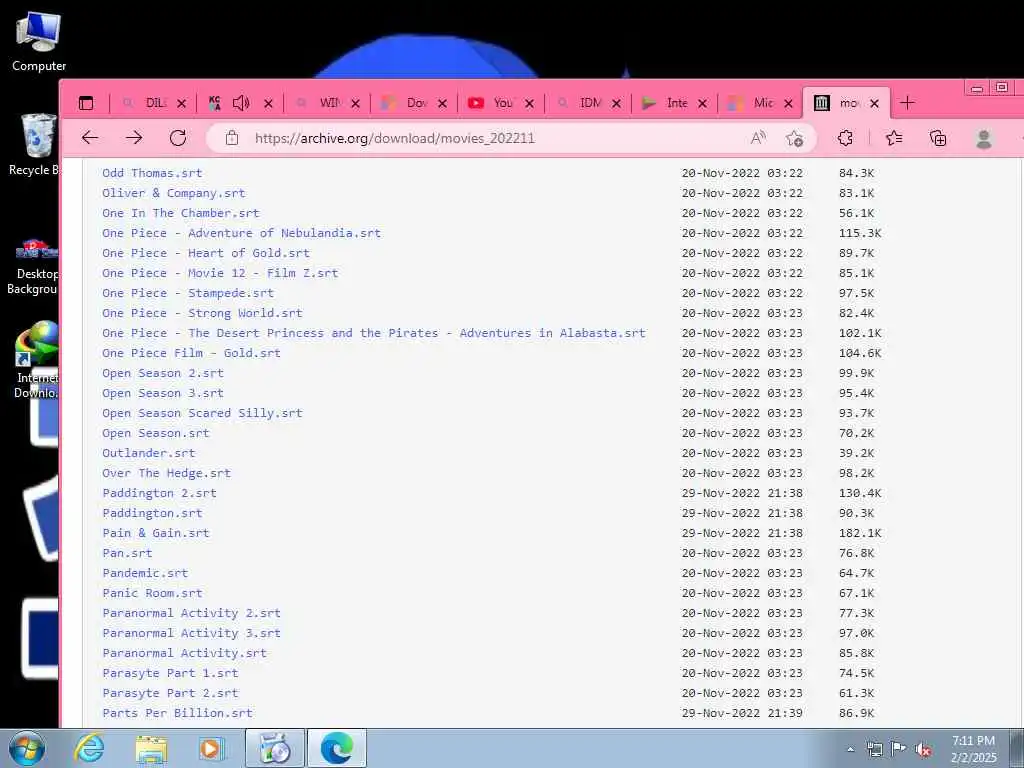Open Parts Per Billion.srt link
The height and width of the screenshot is (768, 1024).
coord(177,713)
